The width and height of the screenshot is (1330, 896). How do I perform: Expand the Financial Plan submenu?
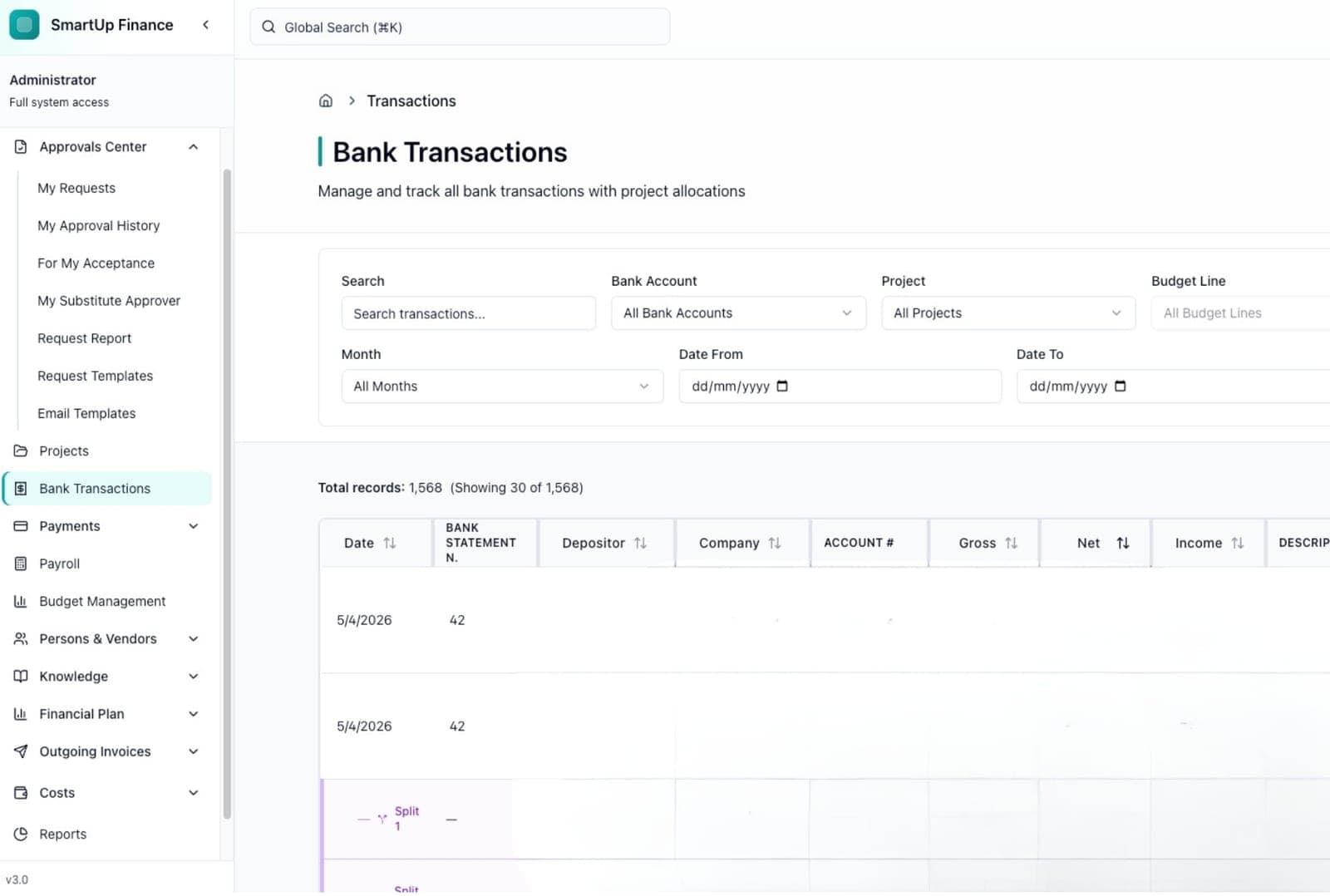pos(194,714)
